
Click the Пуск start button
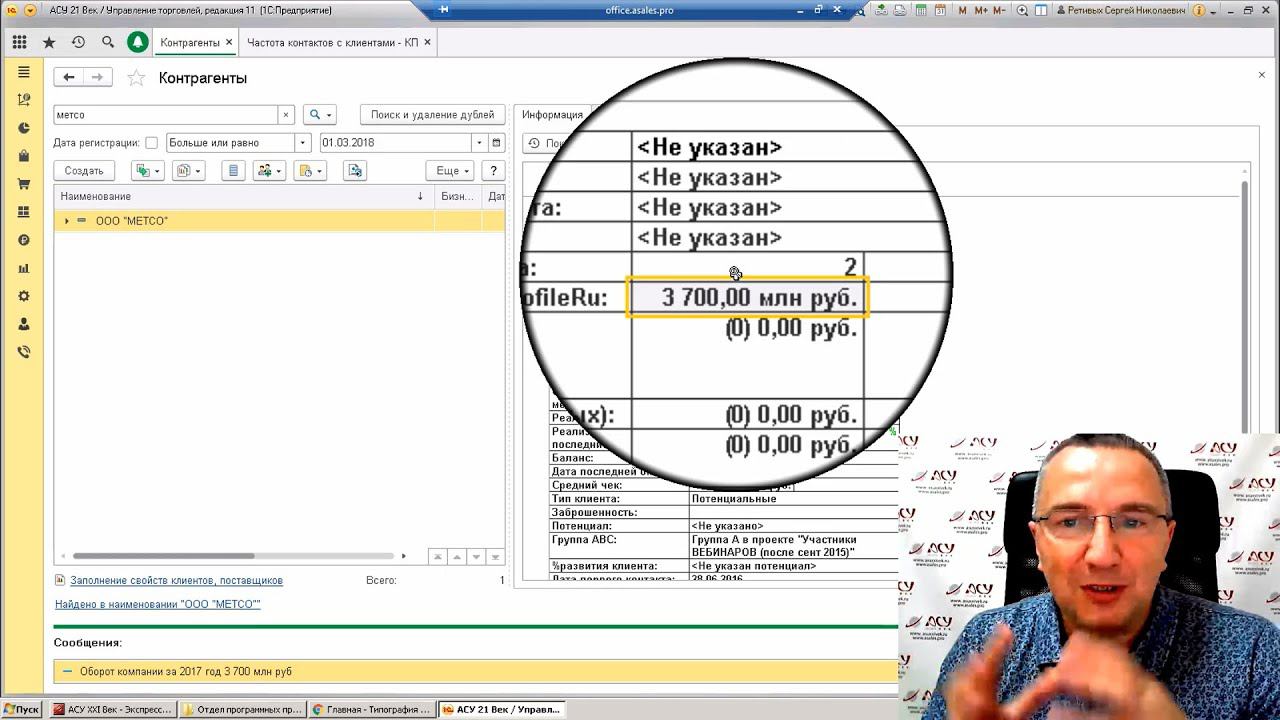click(x=21, y=709)
